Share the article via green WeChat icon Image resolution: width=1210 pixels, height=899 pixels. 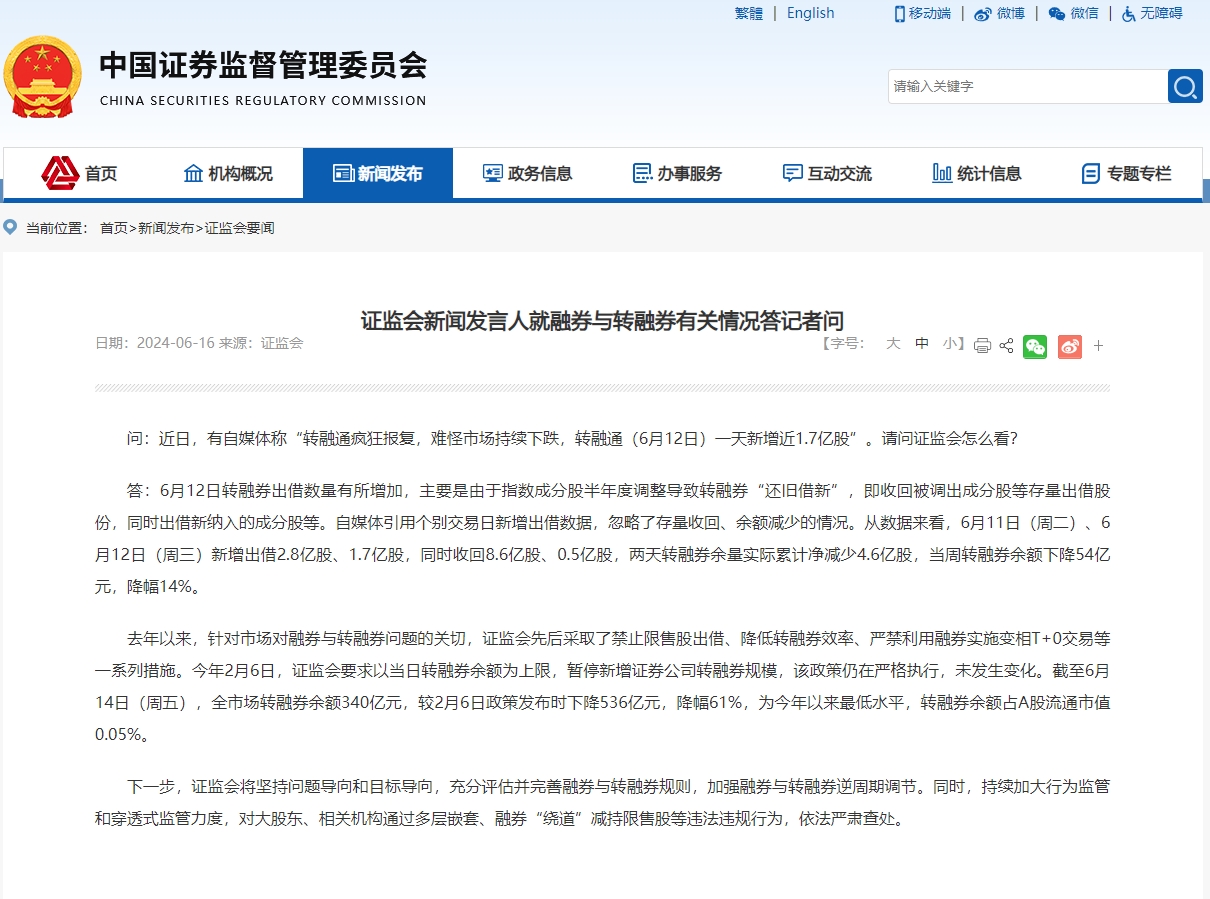click(x=1035, y=346)
